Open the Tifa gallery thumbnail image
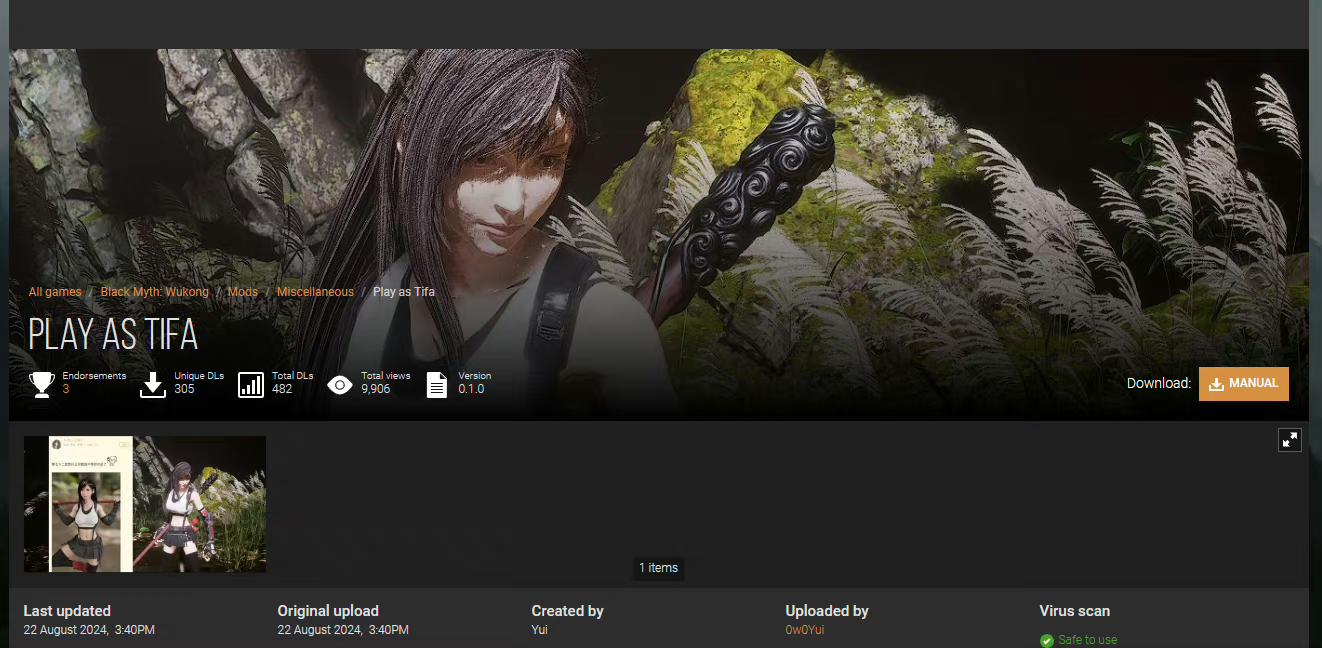This screenshot has width=1322, height=648. [x=145, y=504]
